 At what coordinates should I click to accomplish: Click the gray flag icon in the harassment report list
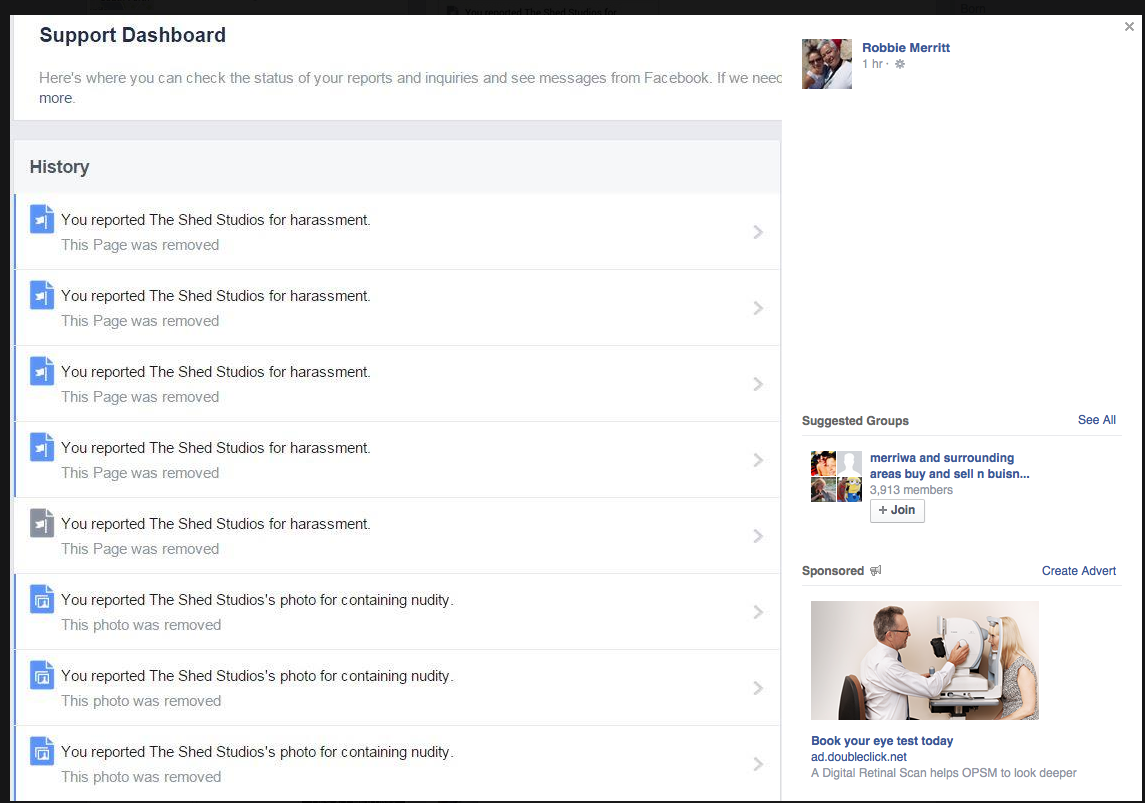click(42, 523)
